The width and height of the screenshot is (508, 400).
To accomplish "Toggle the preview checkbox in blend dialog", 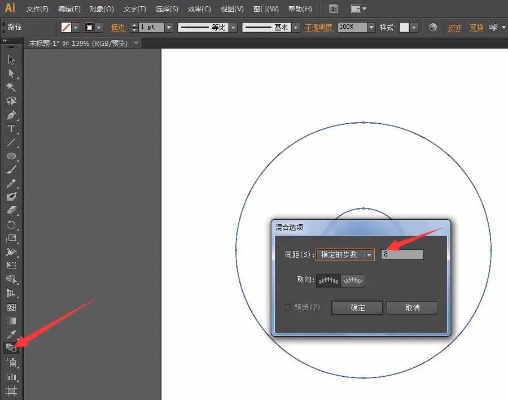I will point(287,307).
